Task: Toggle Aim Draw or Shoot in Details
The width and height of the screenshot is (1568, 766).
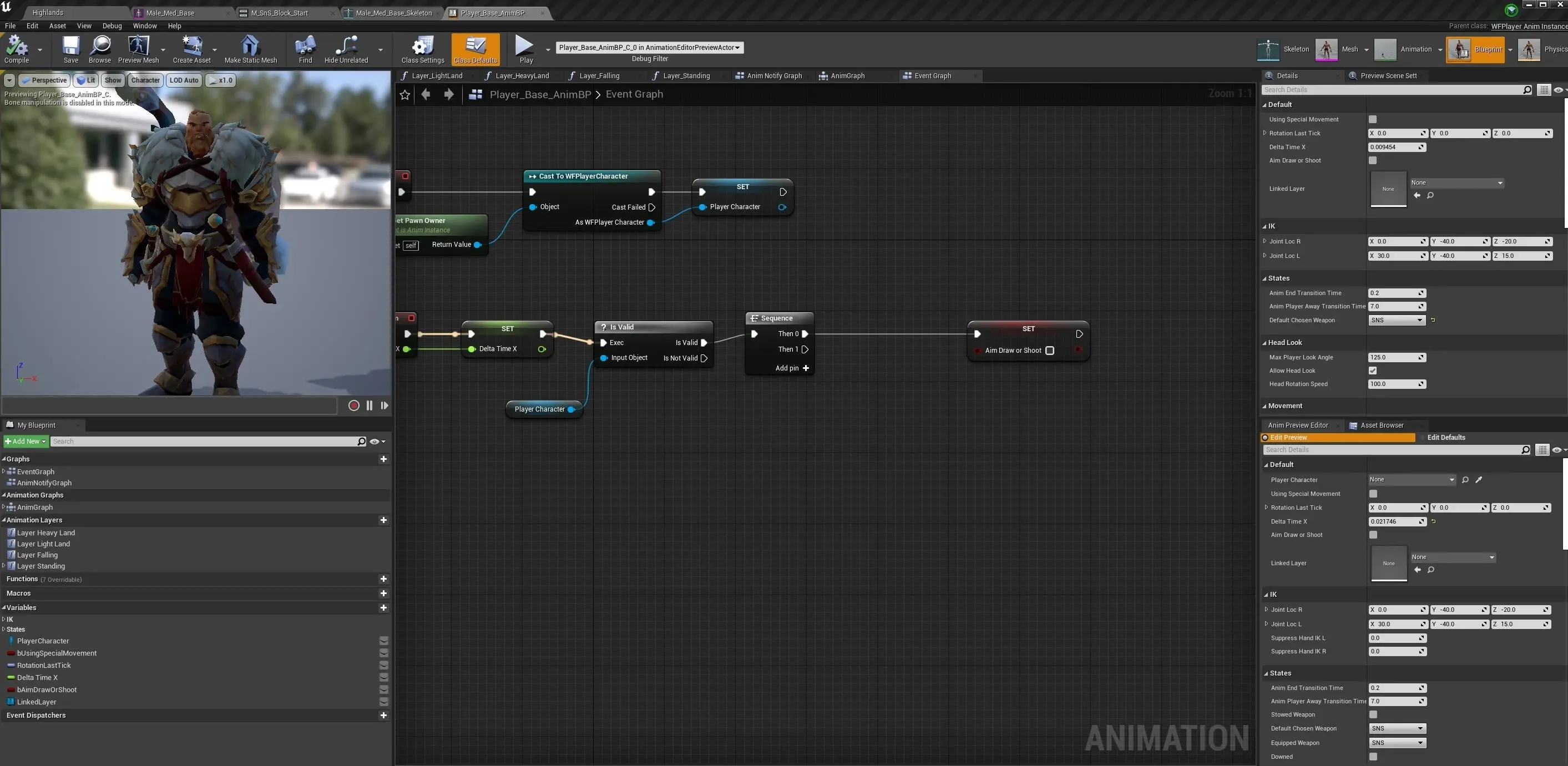Action: pos(1373,161)
